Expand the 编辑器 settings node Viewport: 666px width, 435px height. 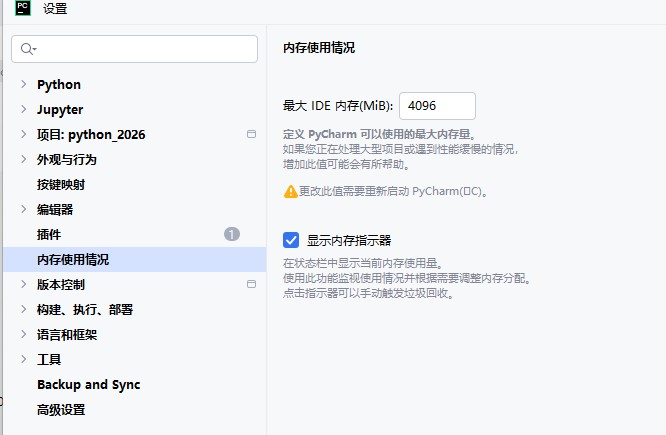(x=23, y=209)
